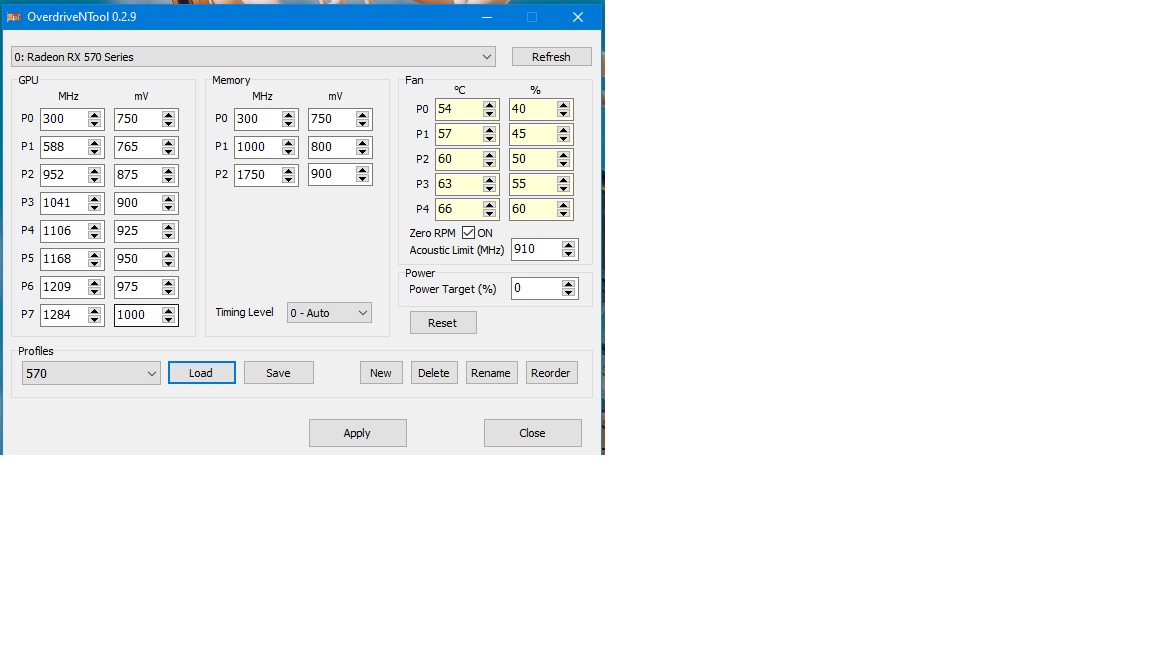Increase Fan P4 percent with up arrow
Screen dimensions: 1152x648
coord(563,205)
